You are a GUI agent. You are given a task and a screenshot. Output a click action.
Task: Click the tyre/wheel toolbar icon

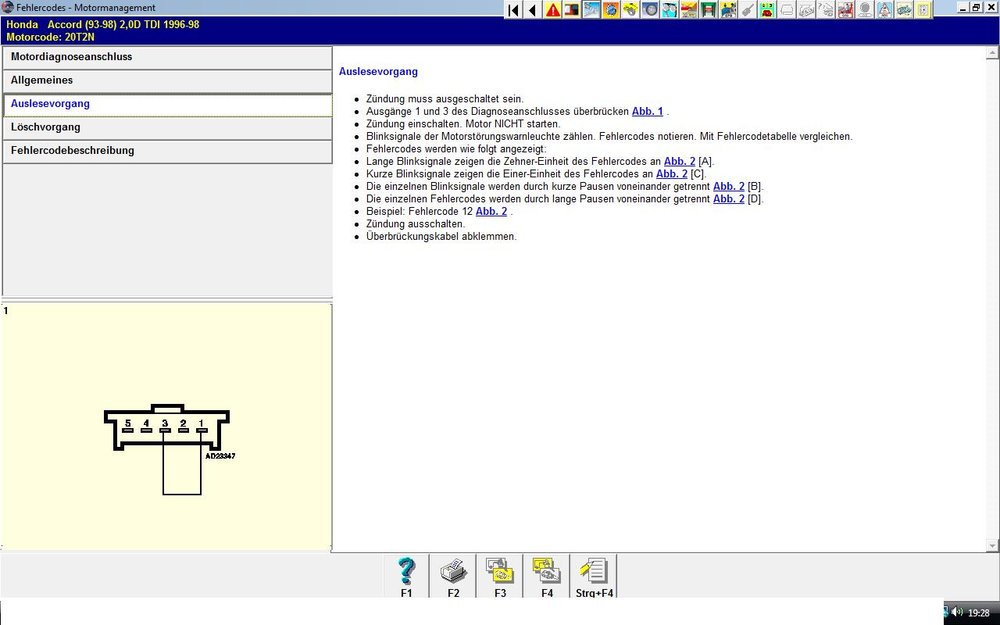point(650,10)
